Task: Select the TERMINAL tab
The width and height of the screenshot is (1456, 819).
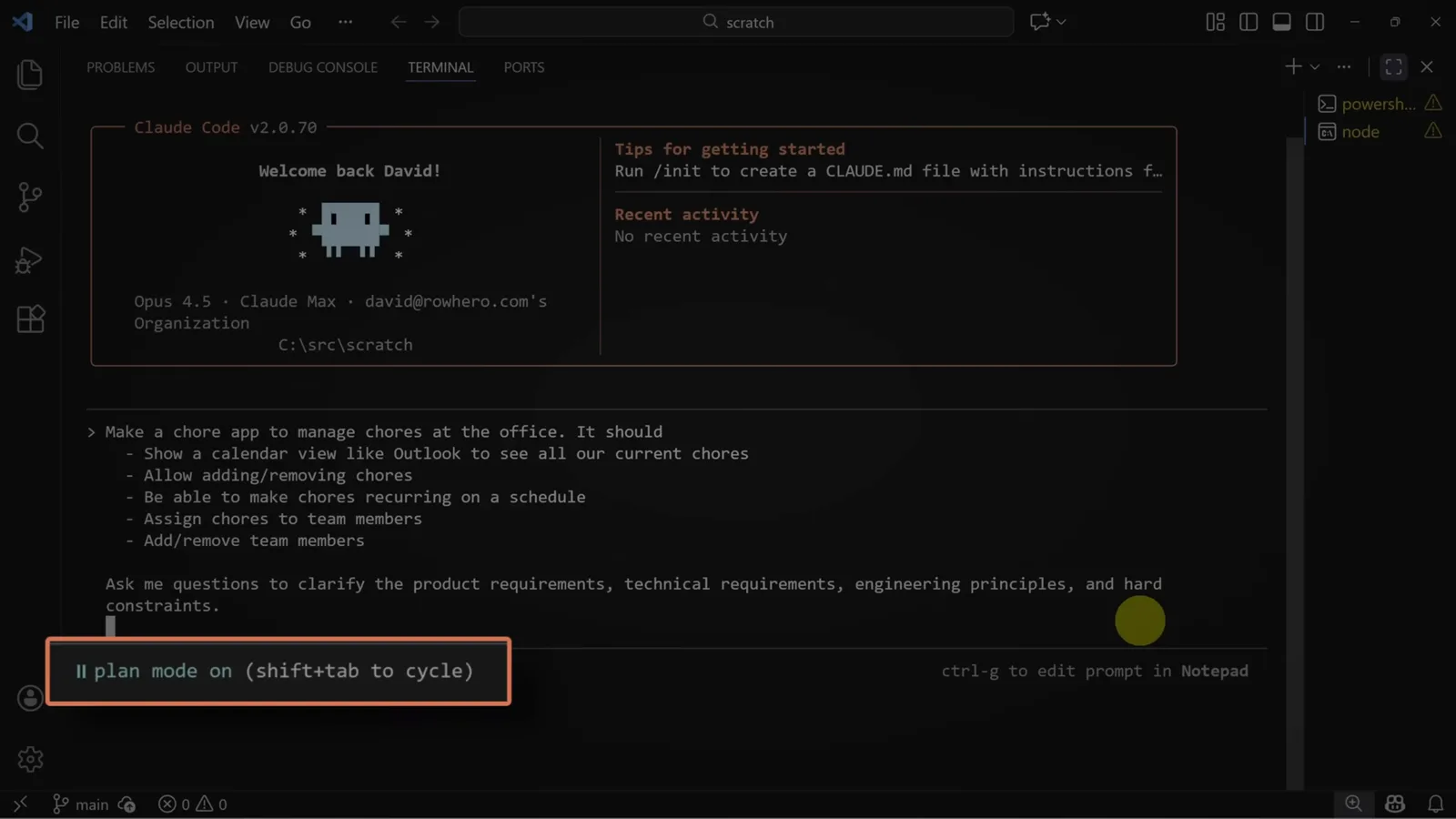Action: (x=440, y=67)
